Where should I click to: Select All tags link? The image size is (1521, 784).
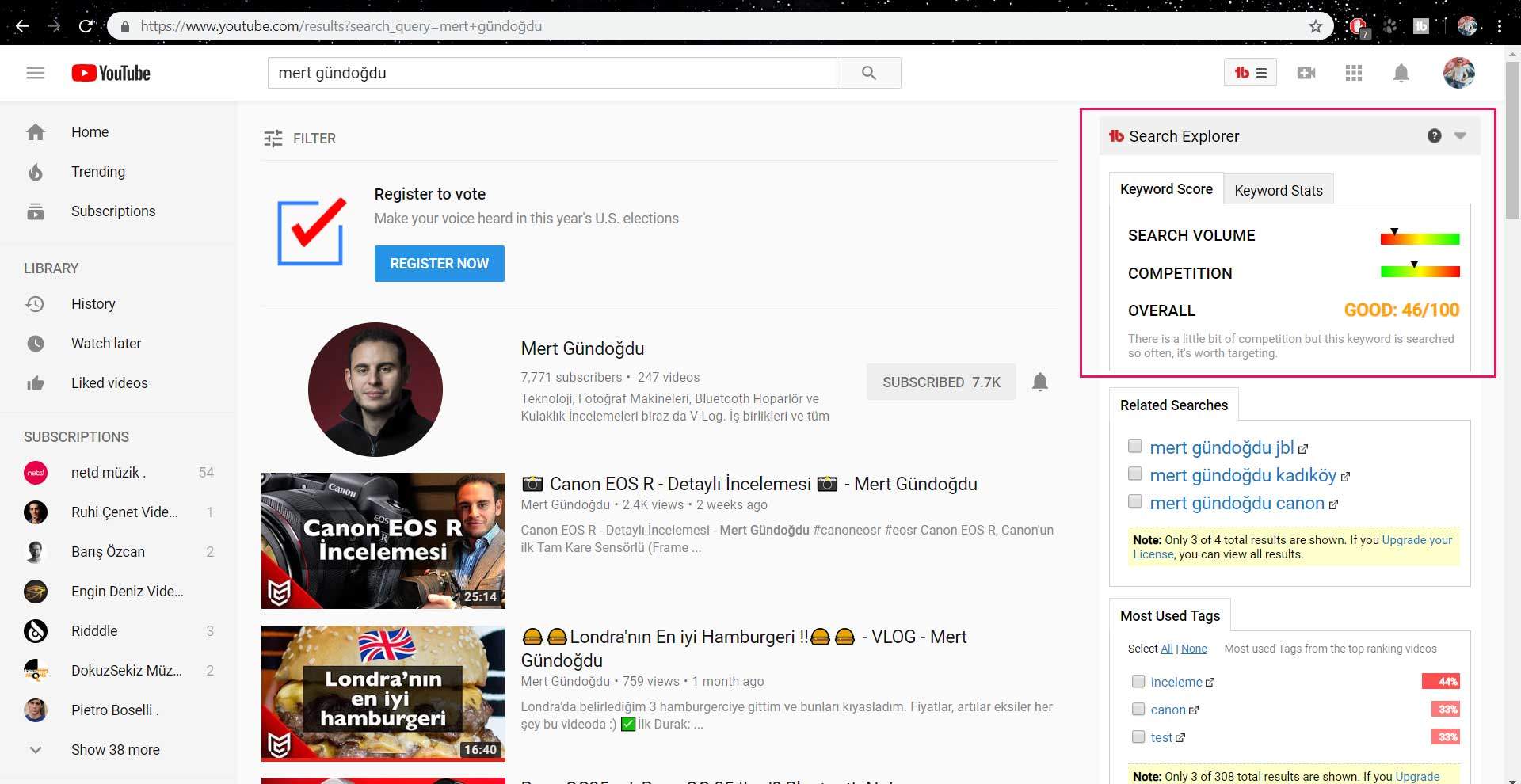1166,649
